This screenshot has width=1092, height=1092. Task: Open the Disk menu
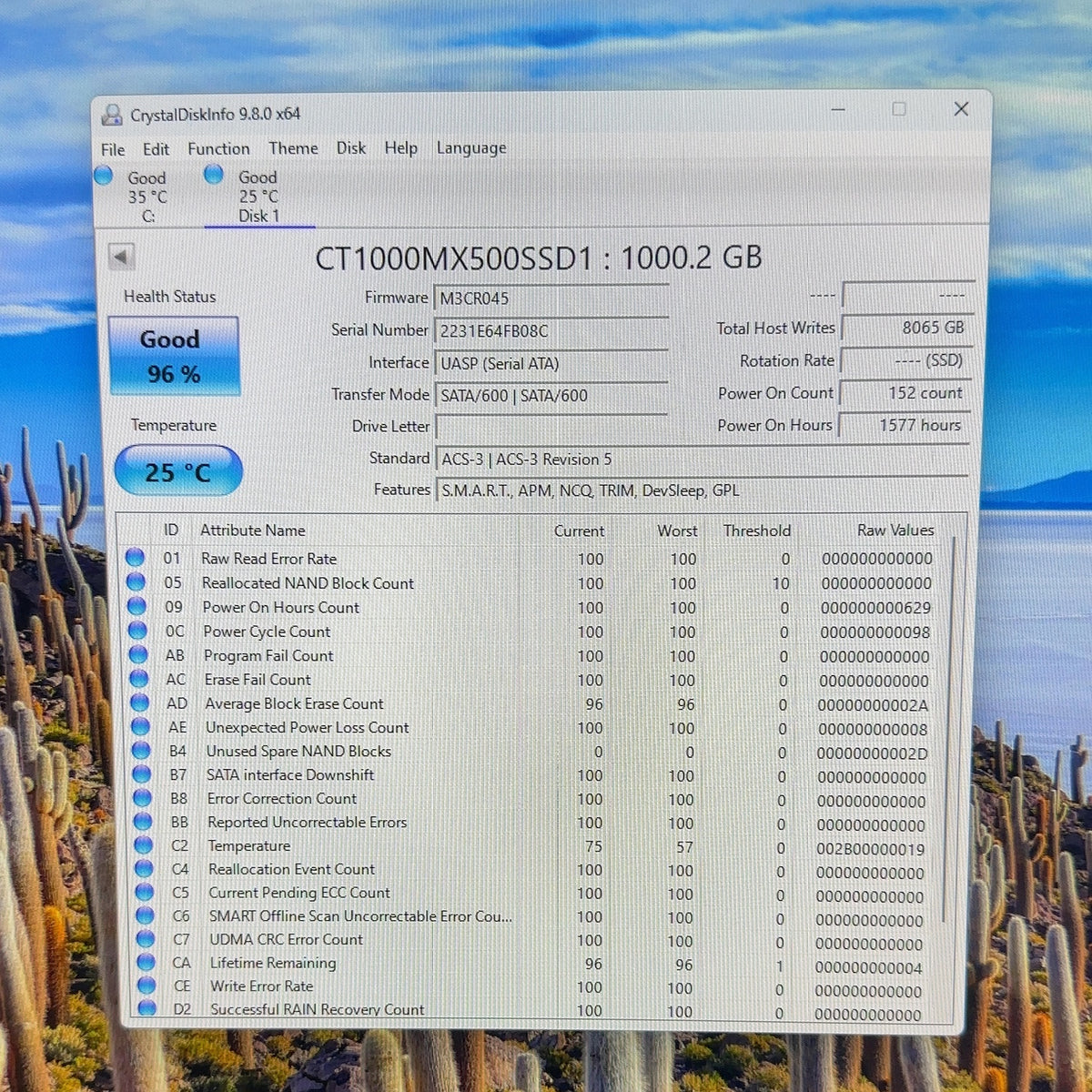pos(350,147)
